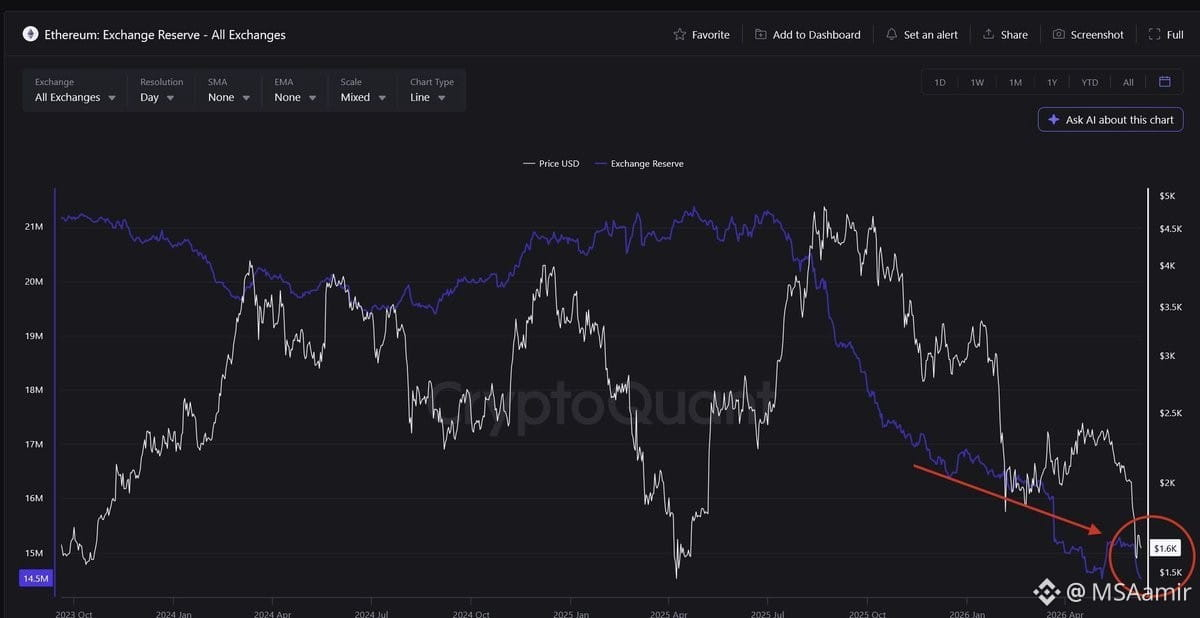Click Ask AI about this chart

(1111, 120)
